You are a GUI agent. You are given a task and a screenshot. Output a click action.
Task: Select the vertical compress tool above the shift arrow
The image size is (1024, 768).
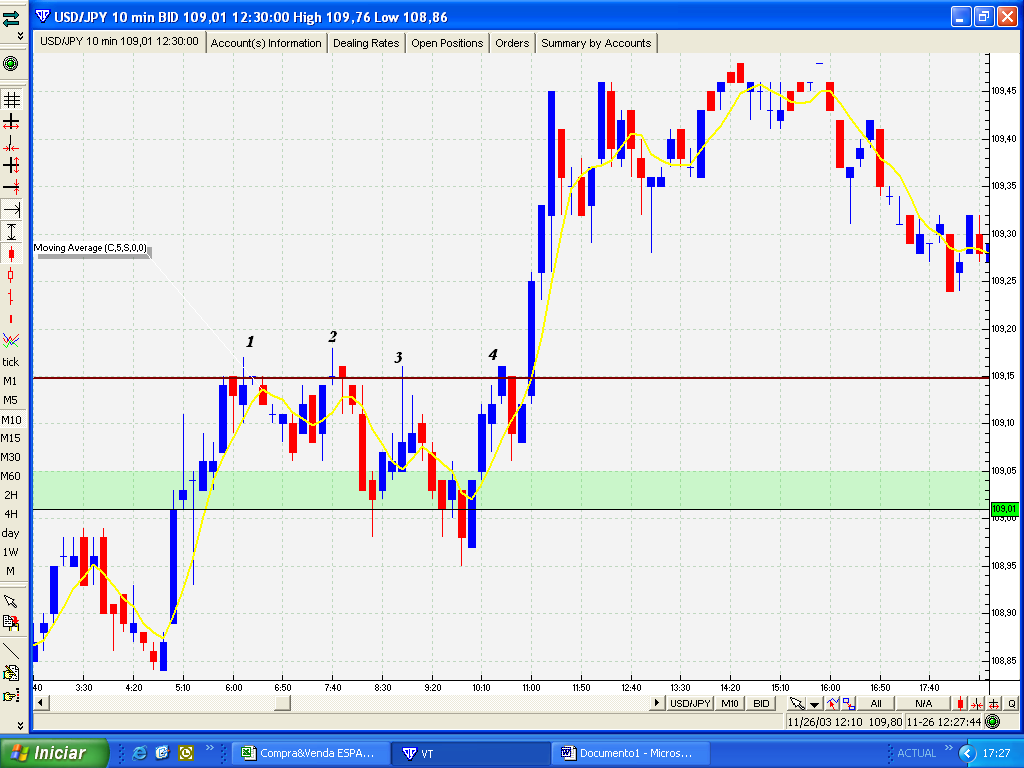[11, 187]
